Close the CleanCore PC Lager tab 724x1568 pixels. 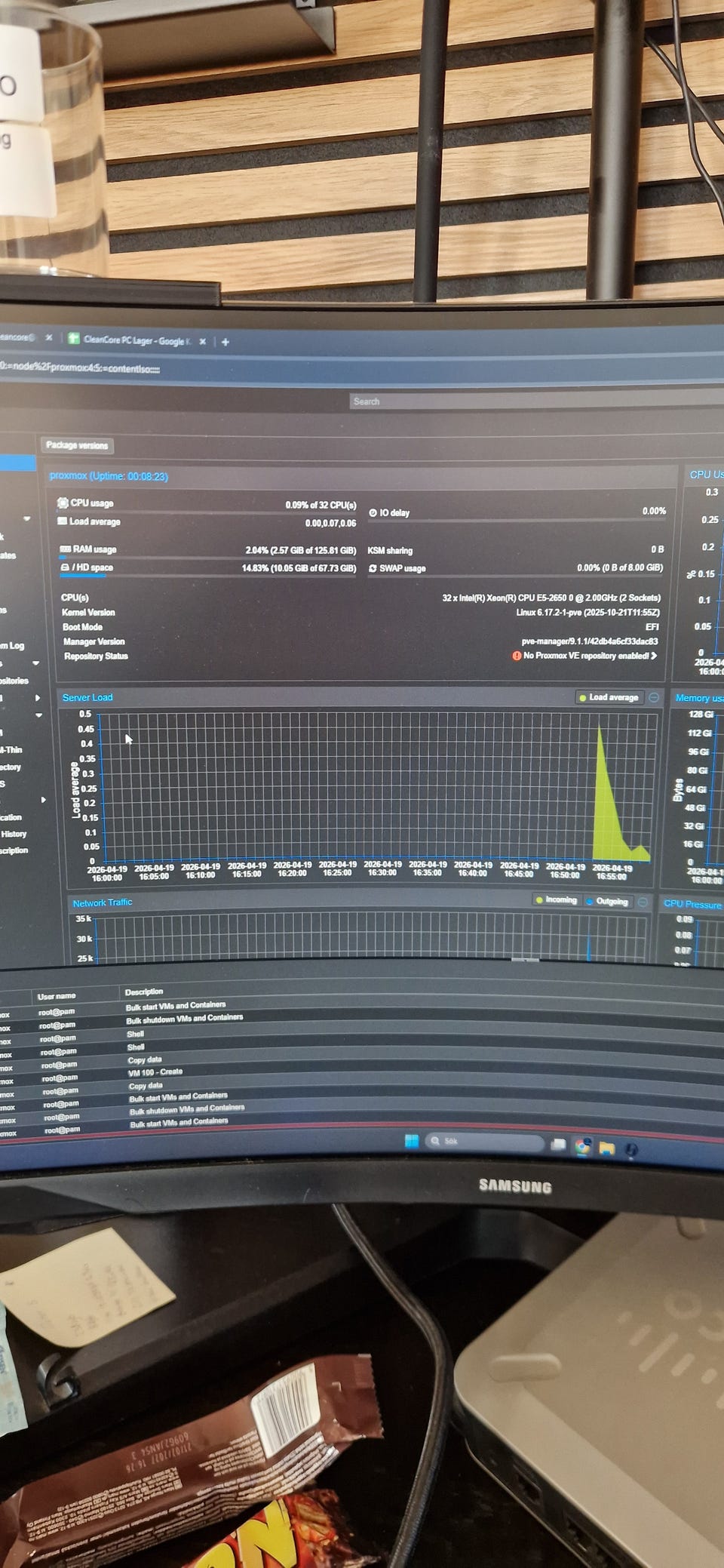[x=202, y=341]
